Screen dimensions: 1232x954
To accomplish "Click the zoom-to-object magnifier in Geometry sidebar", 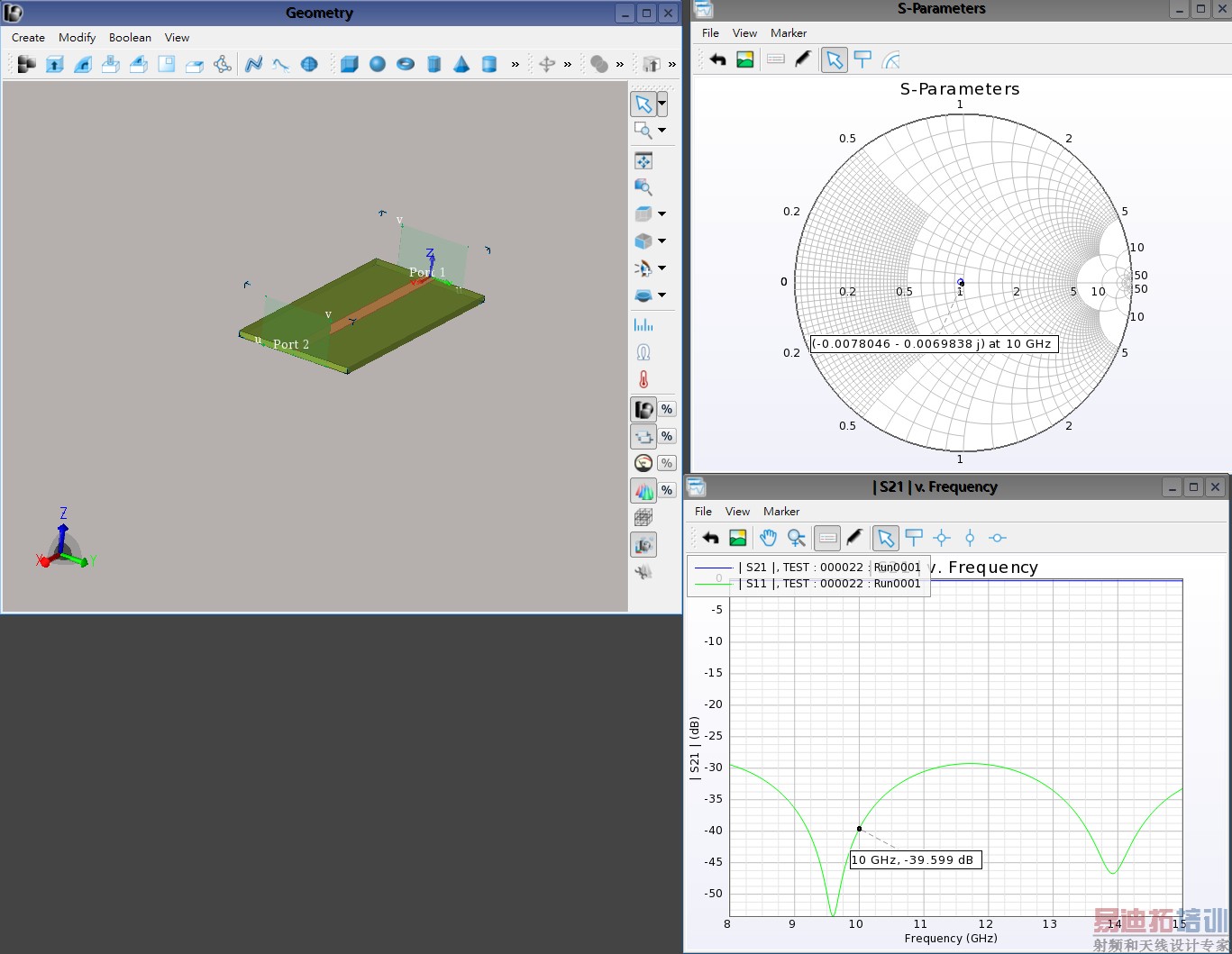I will click(643, 187).
